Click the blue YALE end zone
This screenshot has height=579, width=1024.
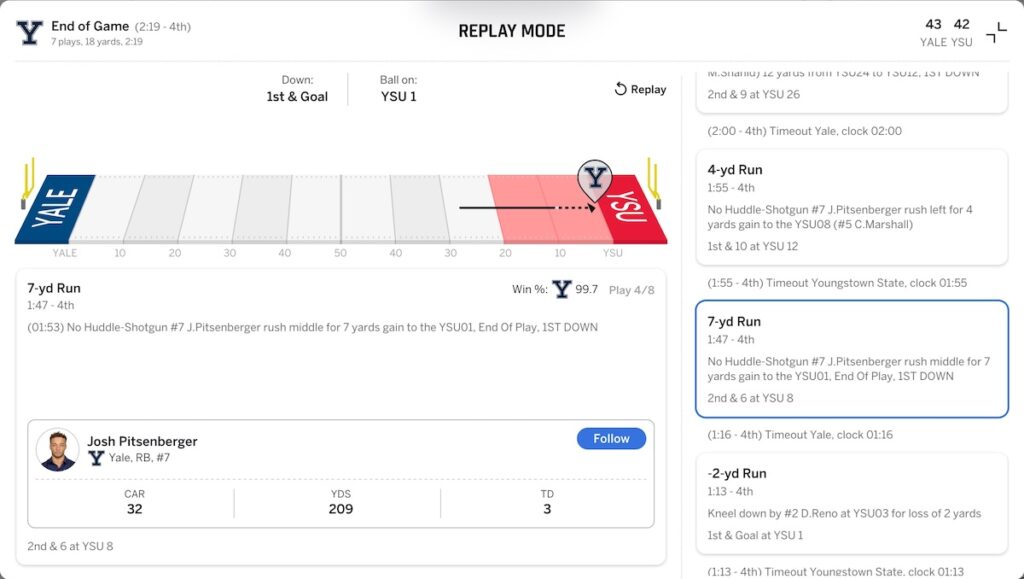(57, 208)
